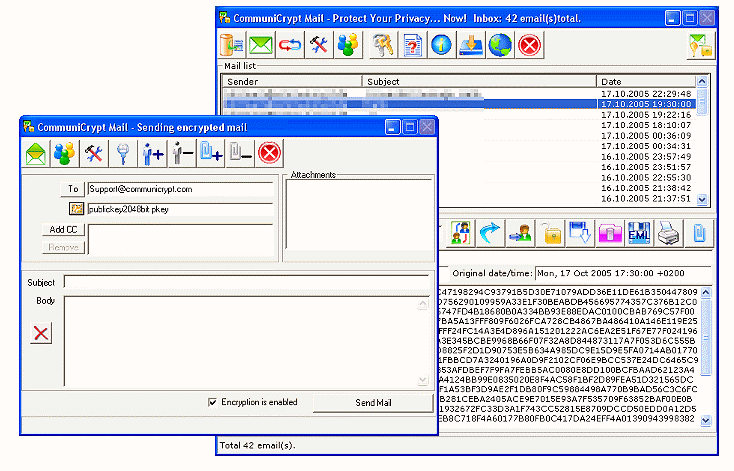Image resolution: width=734 pixels, height=471 pixels.
Task: Click inside the Attachments list box
Action: (360, 215)
